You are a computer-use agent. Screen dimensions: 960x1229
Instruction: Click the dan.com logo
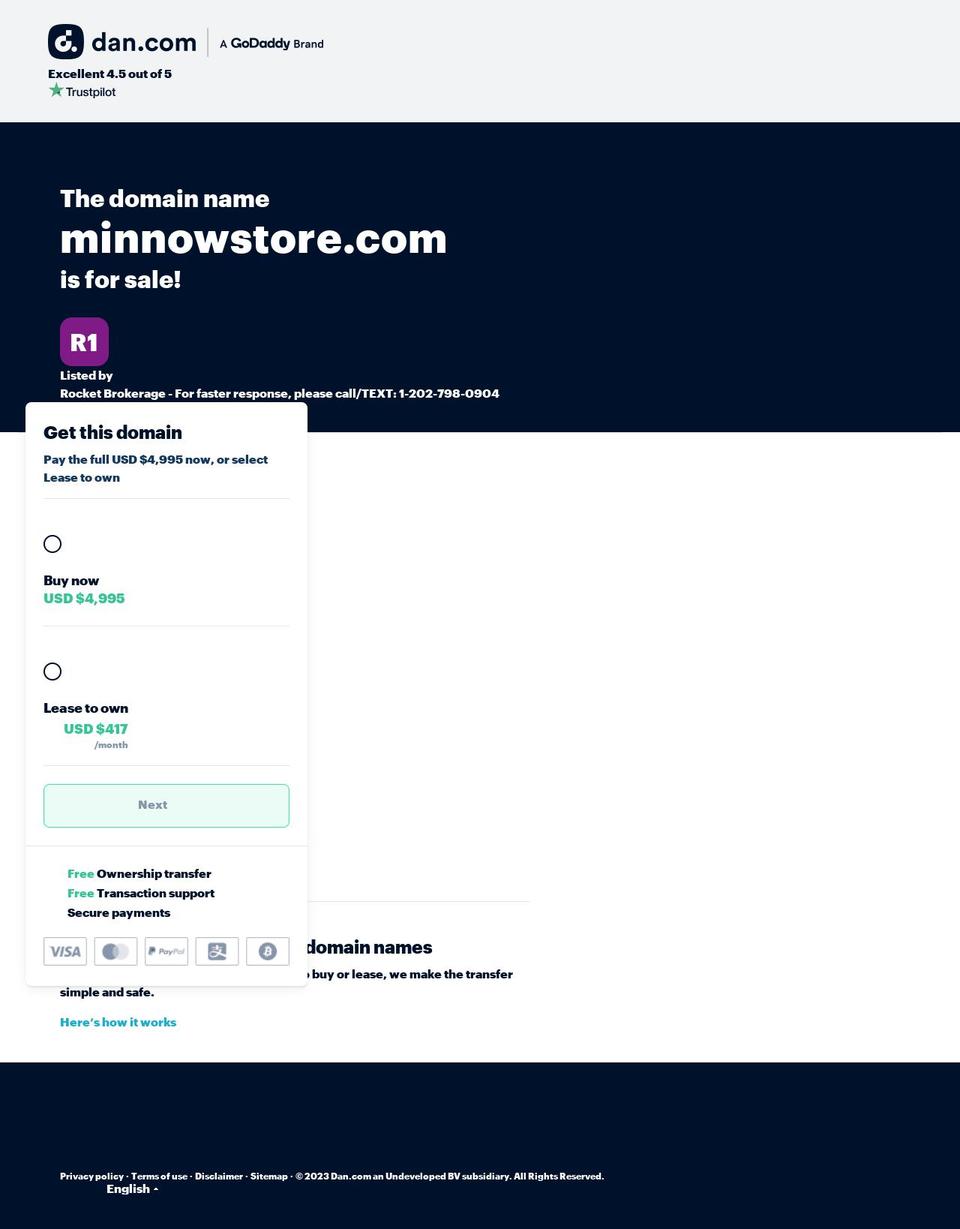(122, 42)
